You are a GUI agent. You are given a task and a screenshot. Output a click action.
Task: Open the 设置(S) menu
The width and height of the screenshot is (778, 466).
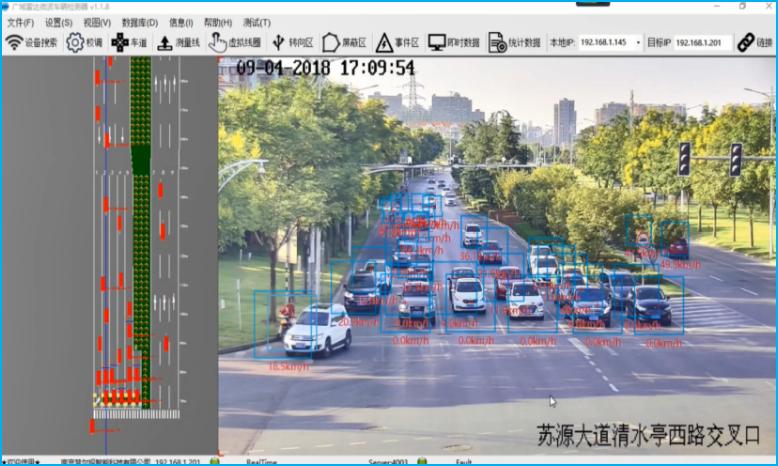point(58,22)
